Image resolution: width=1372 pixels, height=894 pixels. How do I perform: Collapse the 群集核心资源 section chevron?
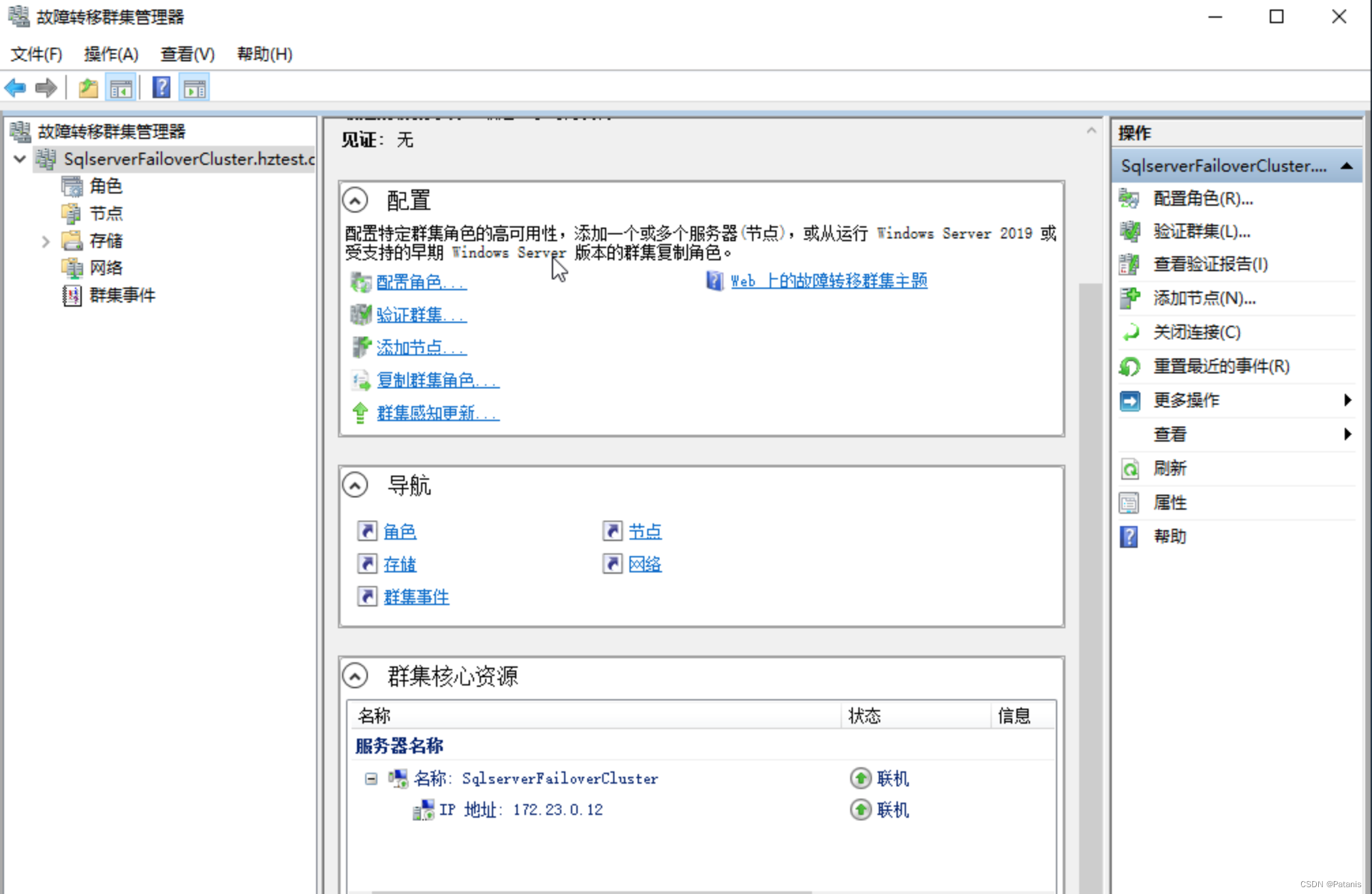point(355,676)
